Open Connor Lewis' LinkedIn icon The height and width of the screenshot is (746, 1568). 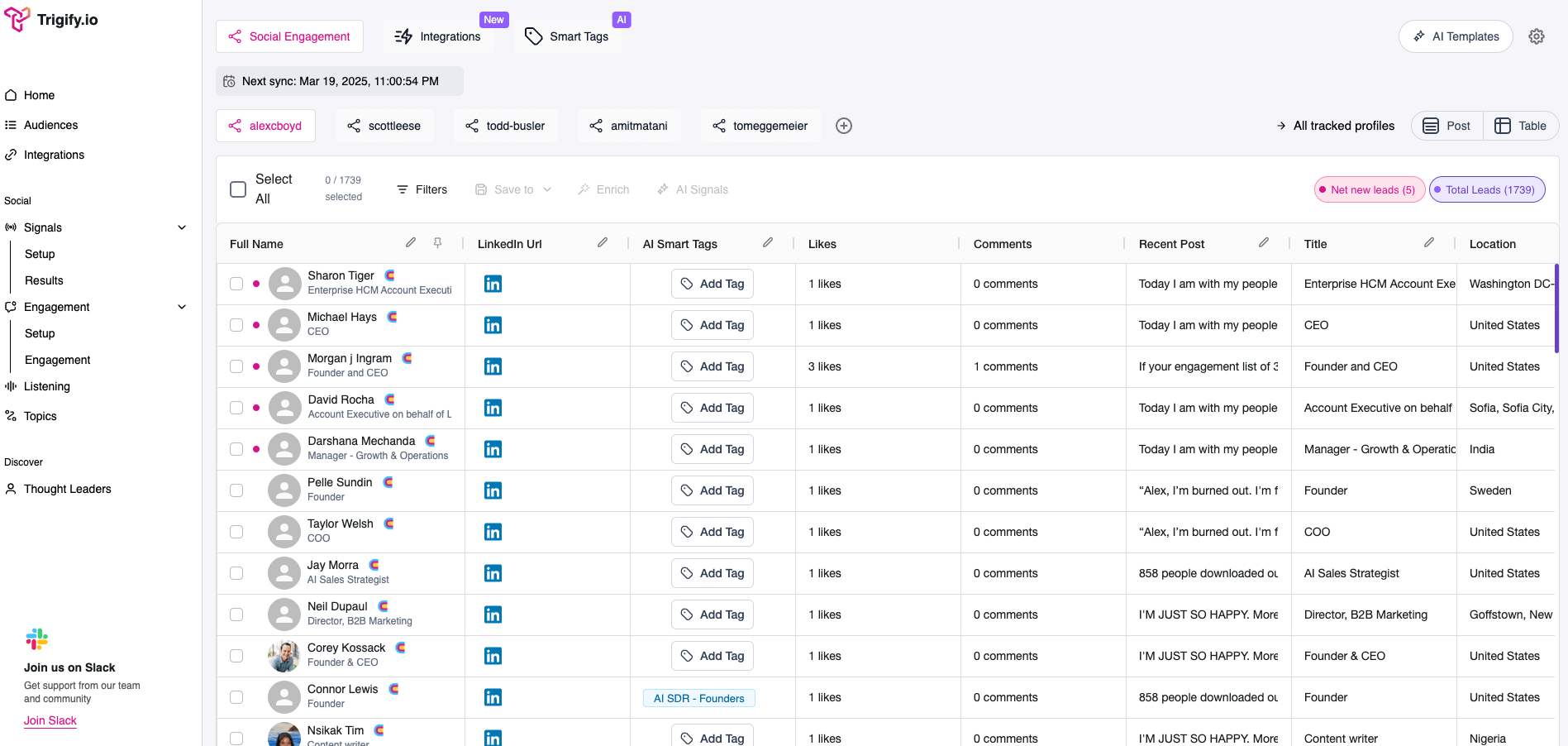(493, 697)
